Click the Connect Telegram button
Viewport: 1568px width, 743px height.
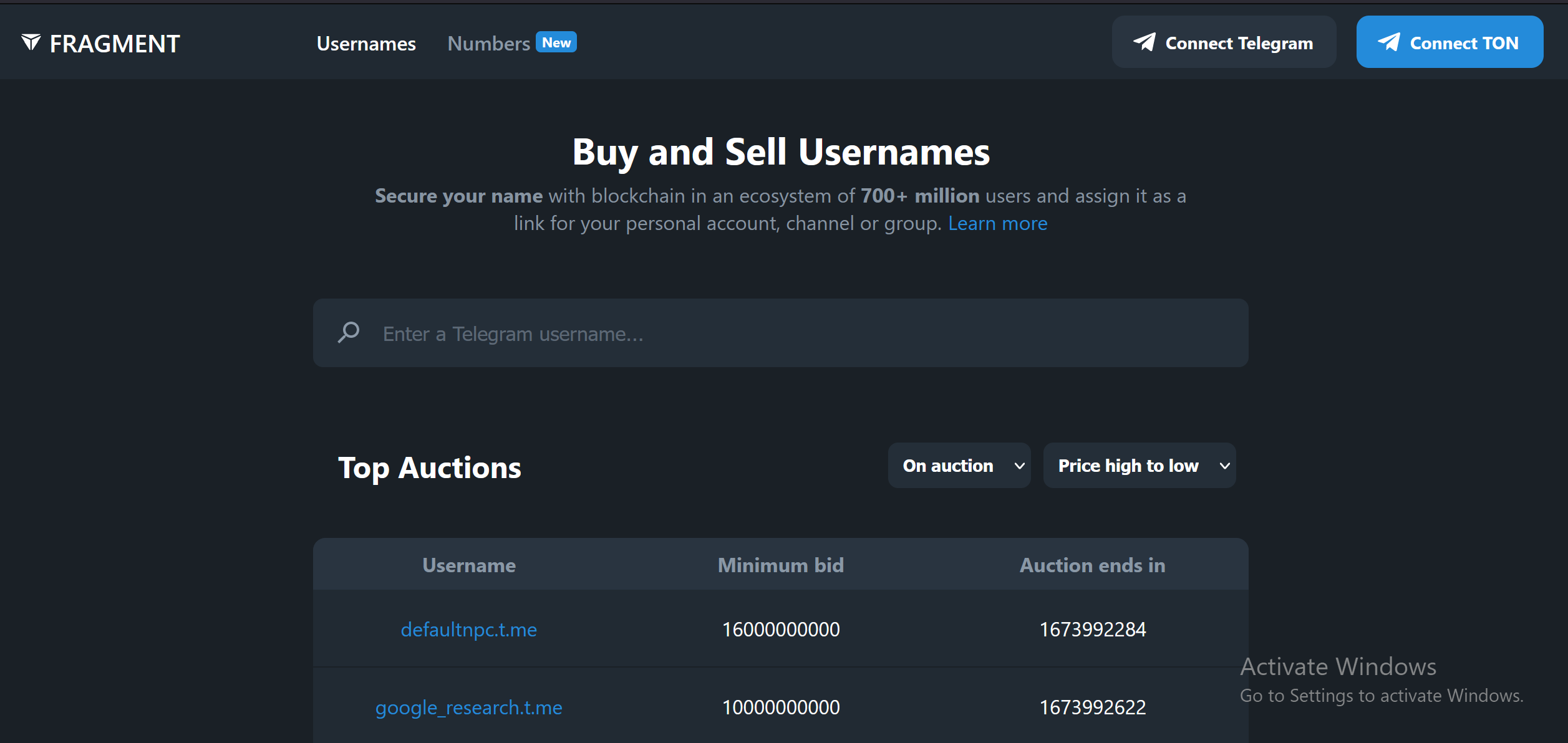1224,42
